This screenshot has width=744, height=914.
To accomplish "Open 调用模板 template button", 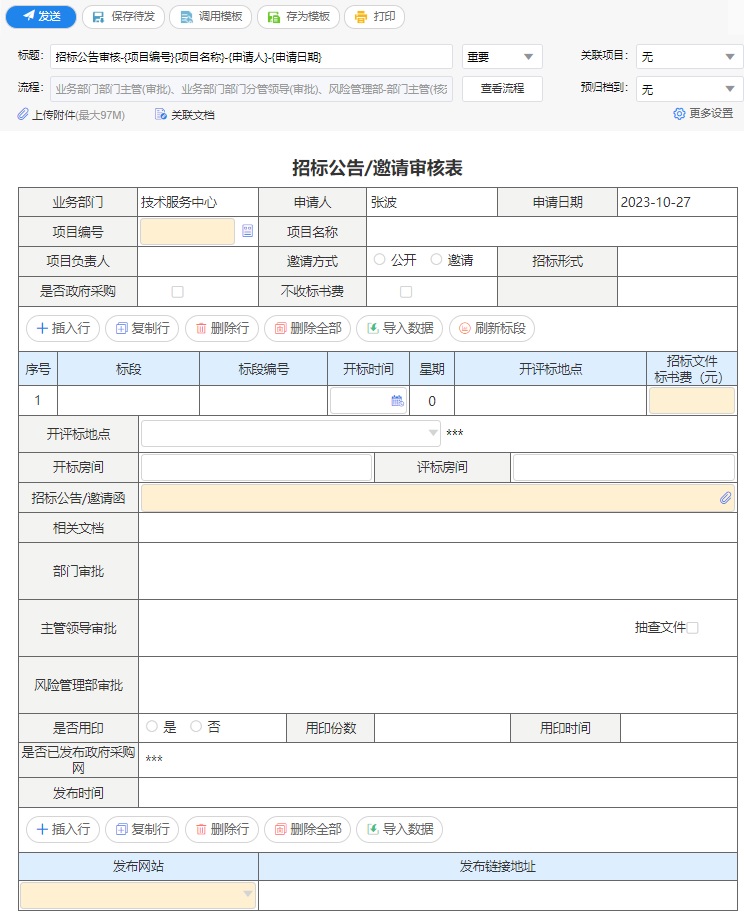I will pos(210,17).
